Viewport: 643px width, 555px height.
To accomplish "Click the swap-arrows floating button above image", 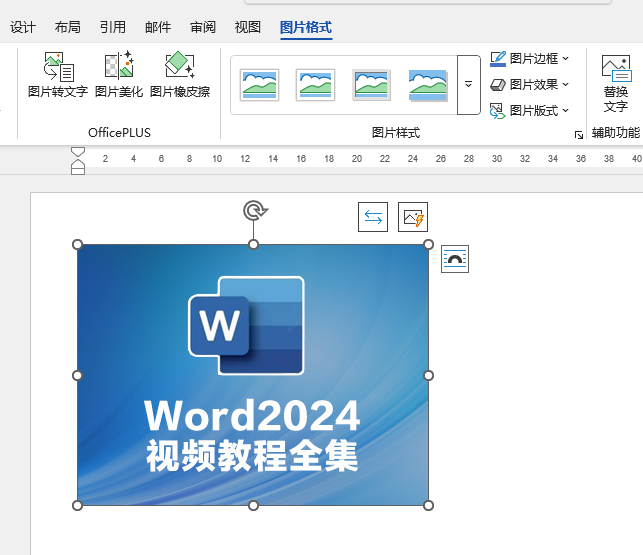I will (x=373, y=217).
